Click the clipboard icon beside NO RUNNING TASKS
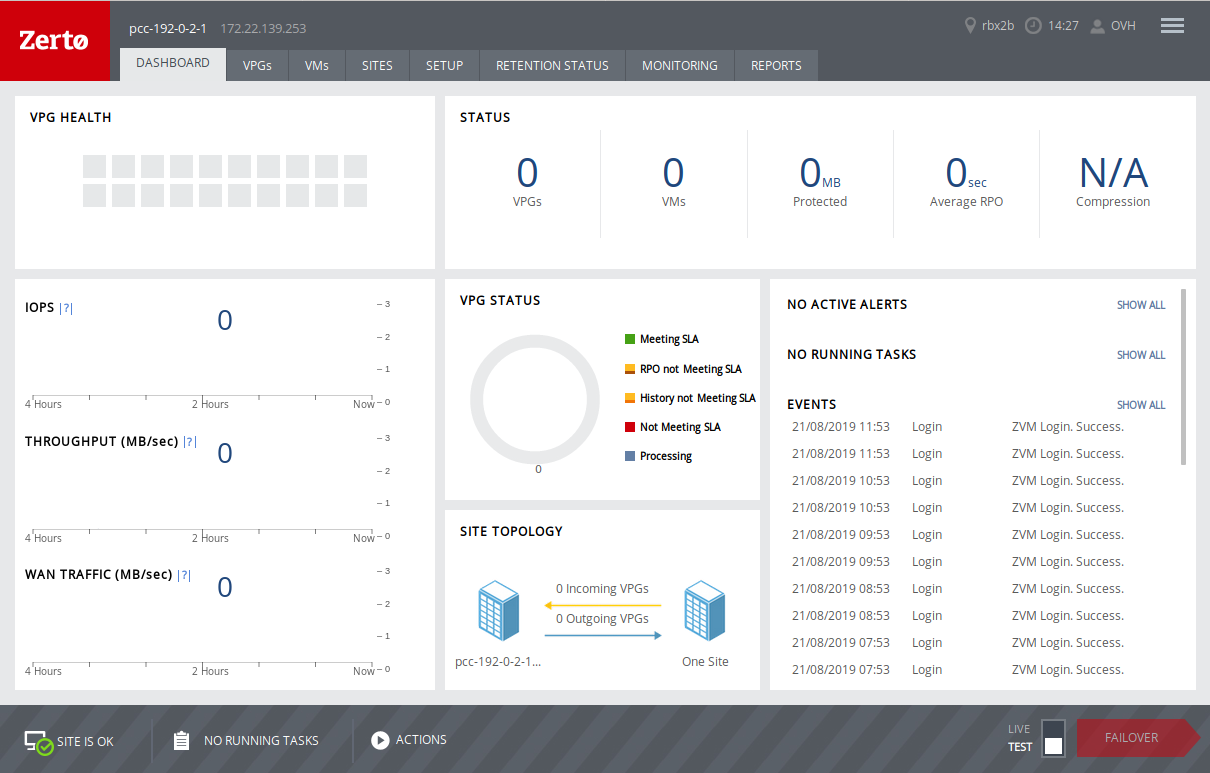The width and height of the screenshot is (1210, 773). [x=181, y=740]
